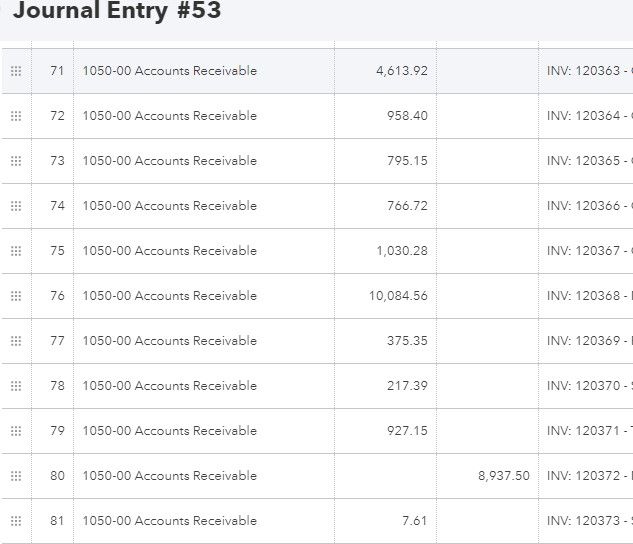
Task: Open the account field on line 80
Action: (170, 476)
